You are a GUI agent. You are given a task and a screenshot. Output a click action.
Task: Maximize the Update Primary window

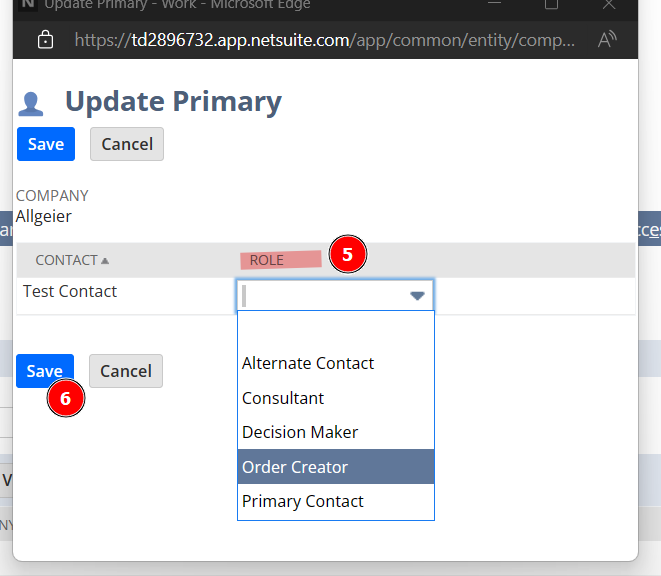coord(551,5)
